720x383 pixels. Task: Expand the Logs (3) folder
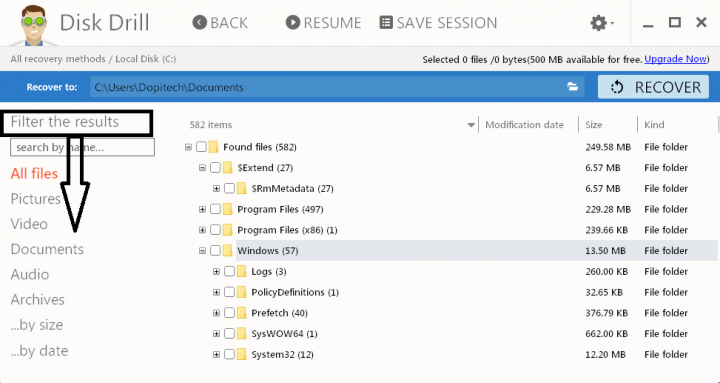click(216, 271)
